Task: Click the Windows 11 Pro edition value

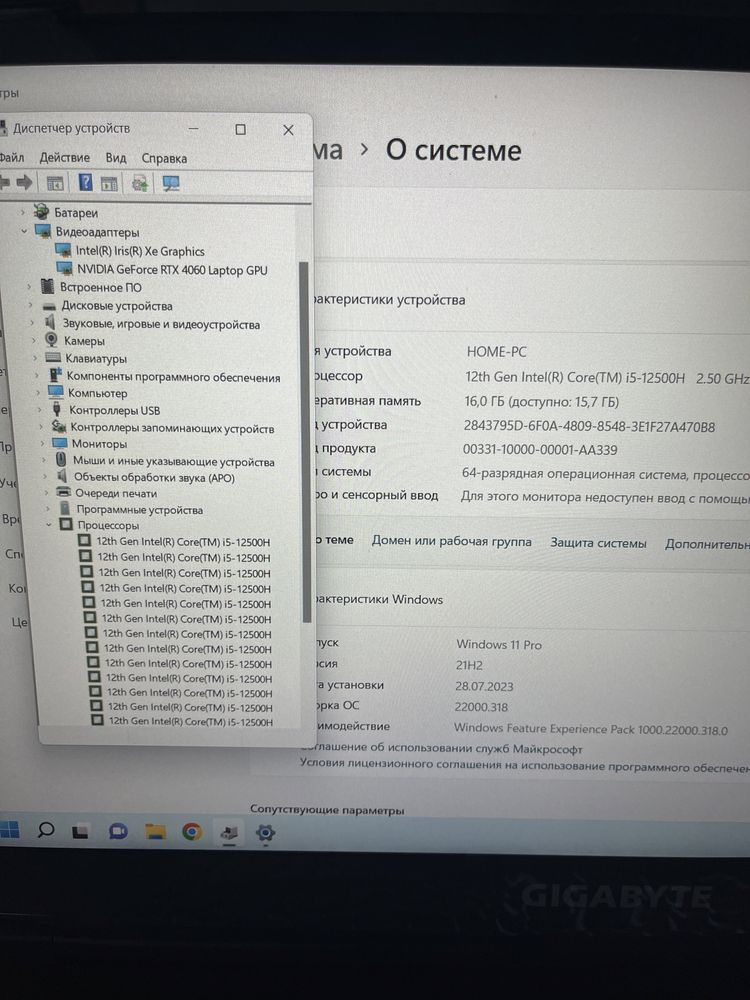Action: (x=499, y=644)
